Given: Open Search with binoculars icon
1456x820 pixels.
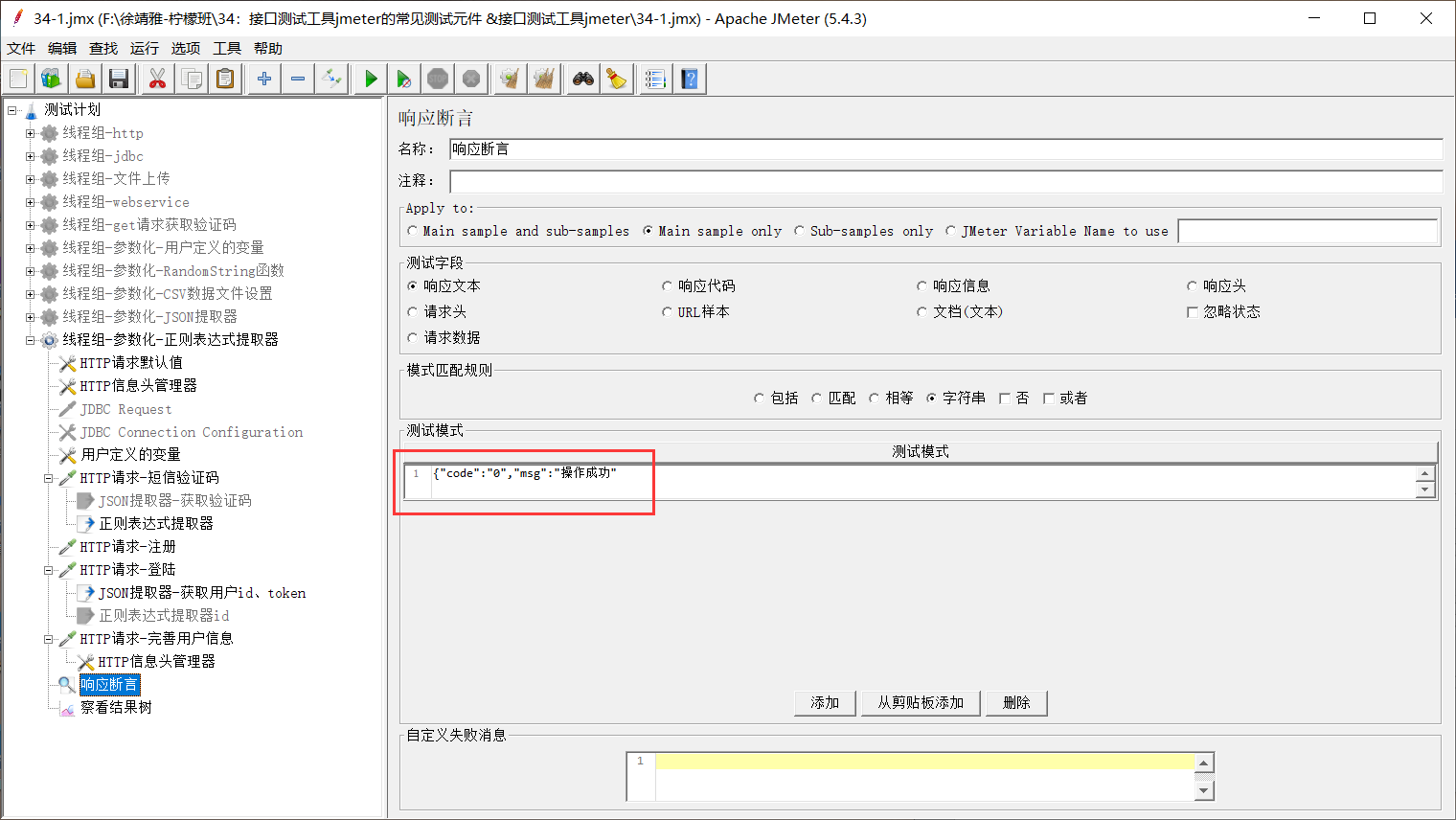Looking at the screenshot, I should tap(583, 79).
